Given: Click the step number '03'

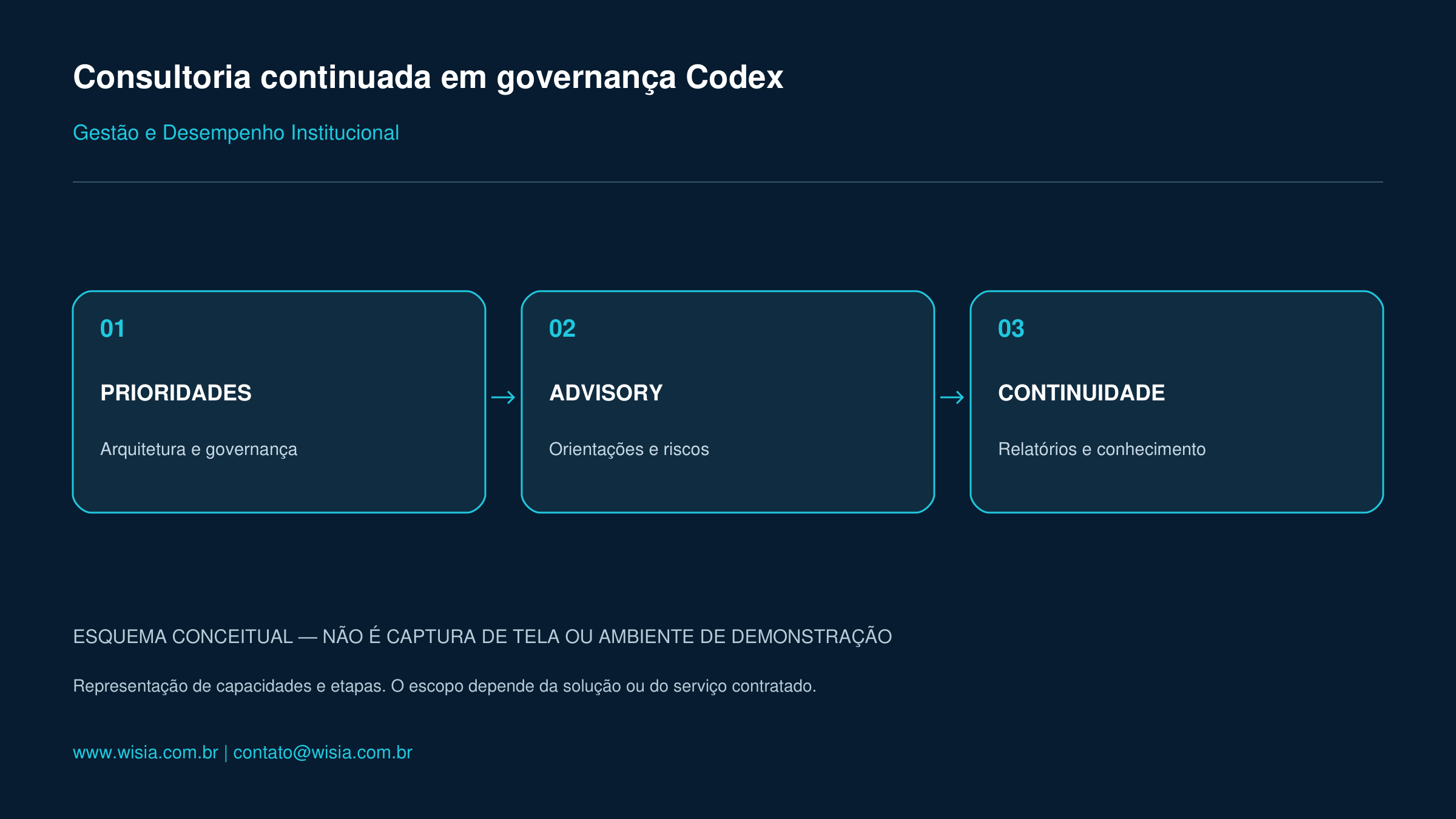Looking at the screenshot, I should tap(1011, 329).
